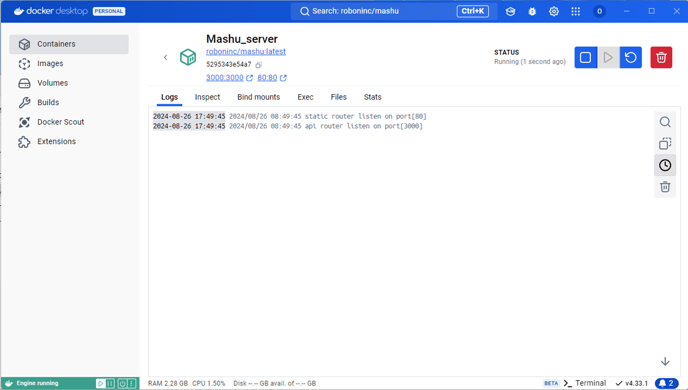
Task: Click the docker desktop logo
Action: click(50, 11)
